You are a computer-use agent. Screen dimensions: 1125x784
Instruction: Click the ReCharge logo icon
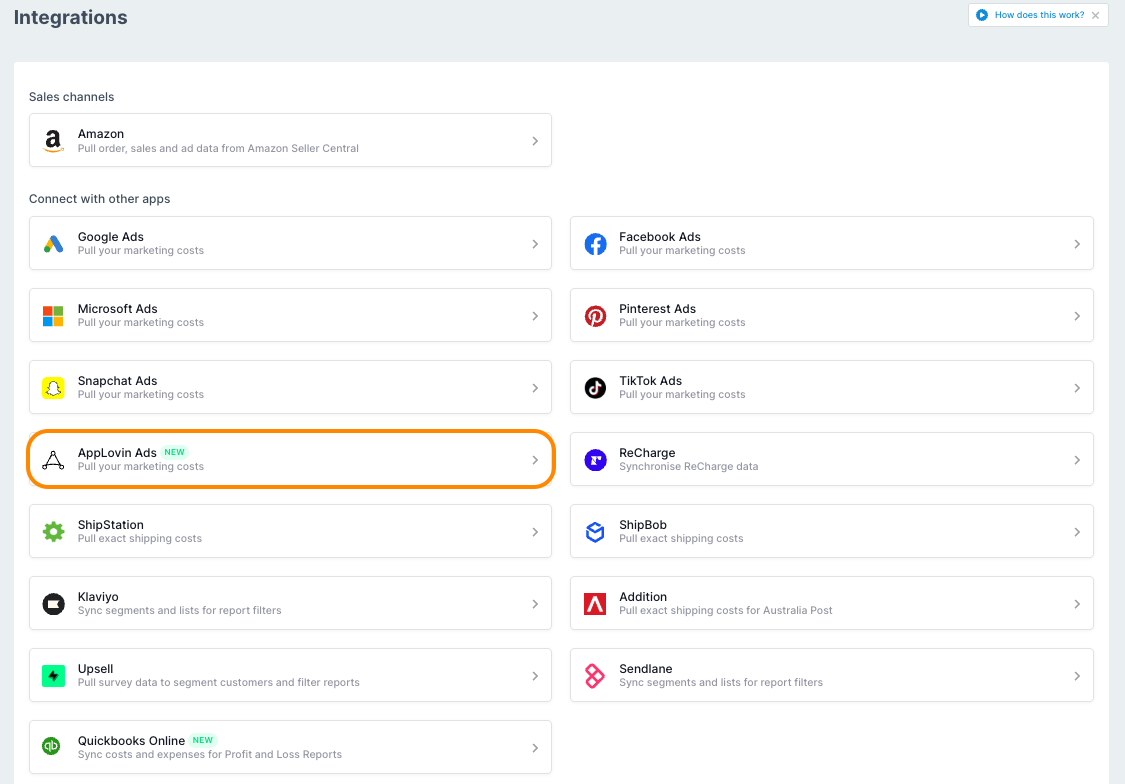point(595,460)
